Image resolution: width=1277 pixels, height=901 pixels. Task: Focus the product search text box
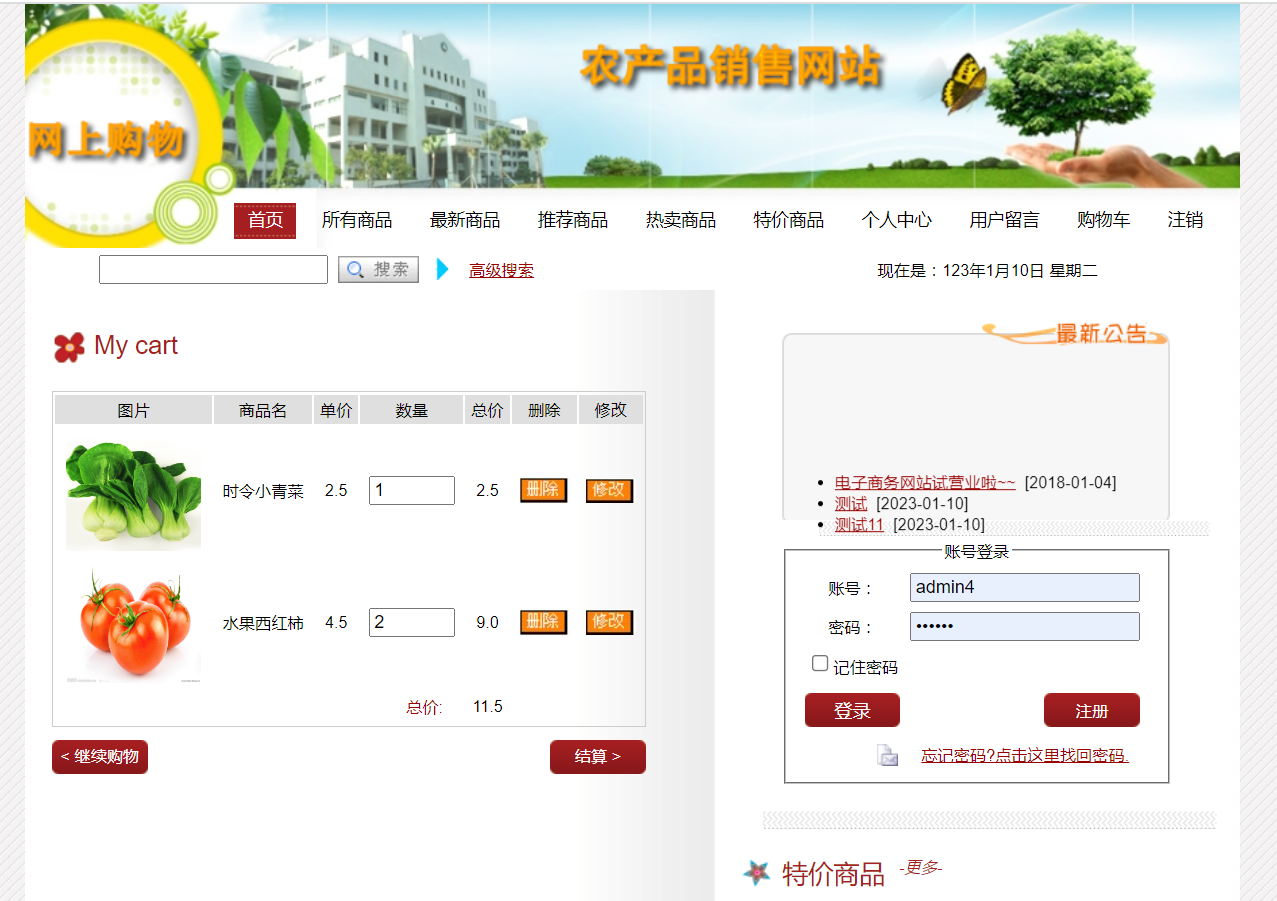[x=213, y=270]
